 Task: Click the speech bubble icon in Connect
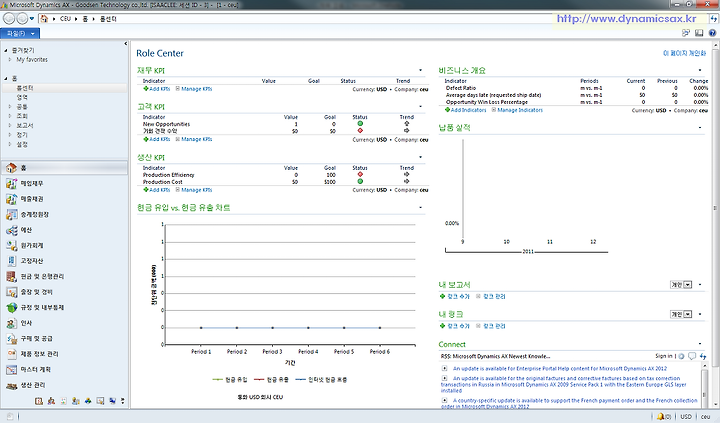pos(692,356)
